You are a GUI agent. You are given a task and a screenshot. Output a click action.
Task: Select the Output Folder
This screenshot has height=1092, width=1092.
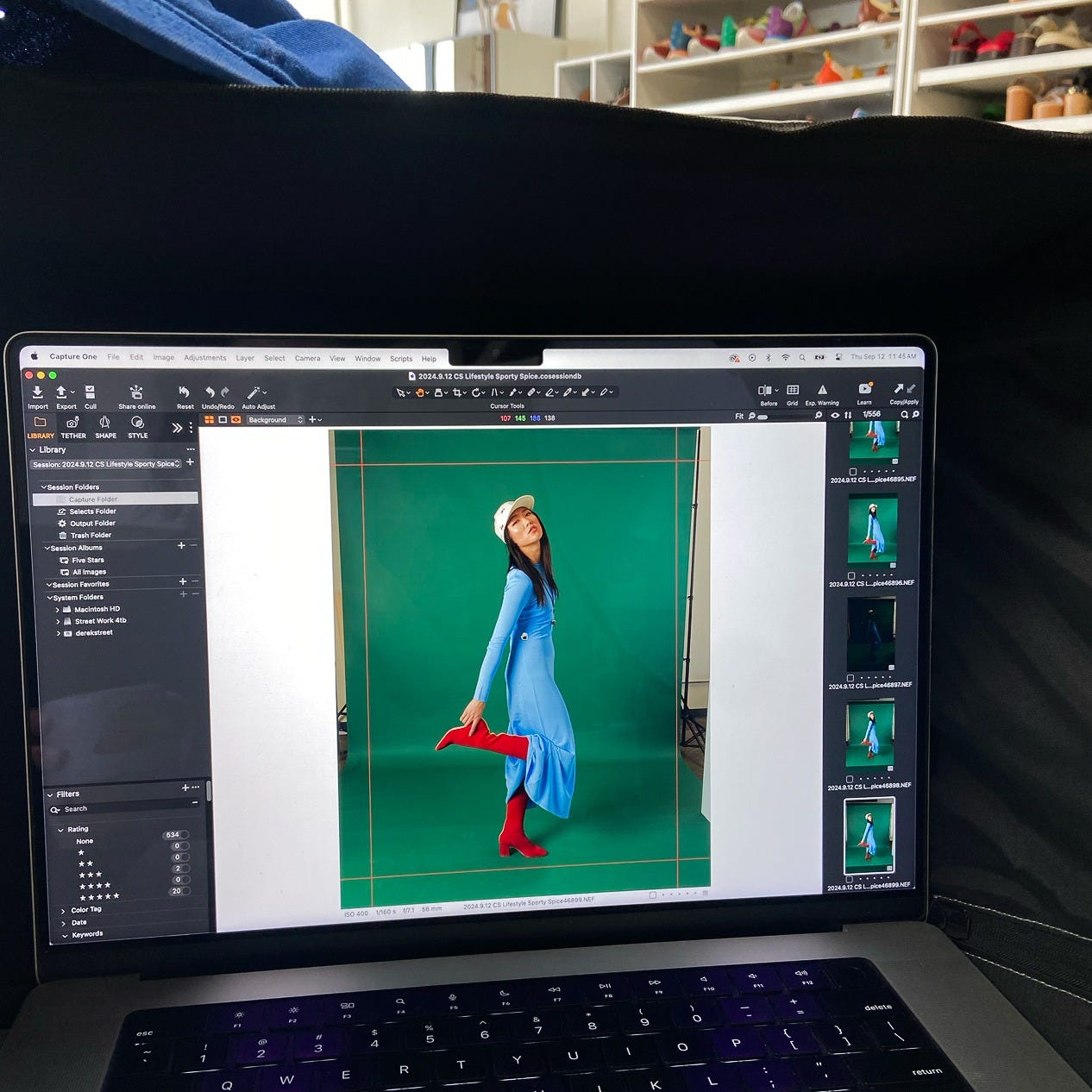point(92,524)
